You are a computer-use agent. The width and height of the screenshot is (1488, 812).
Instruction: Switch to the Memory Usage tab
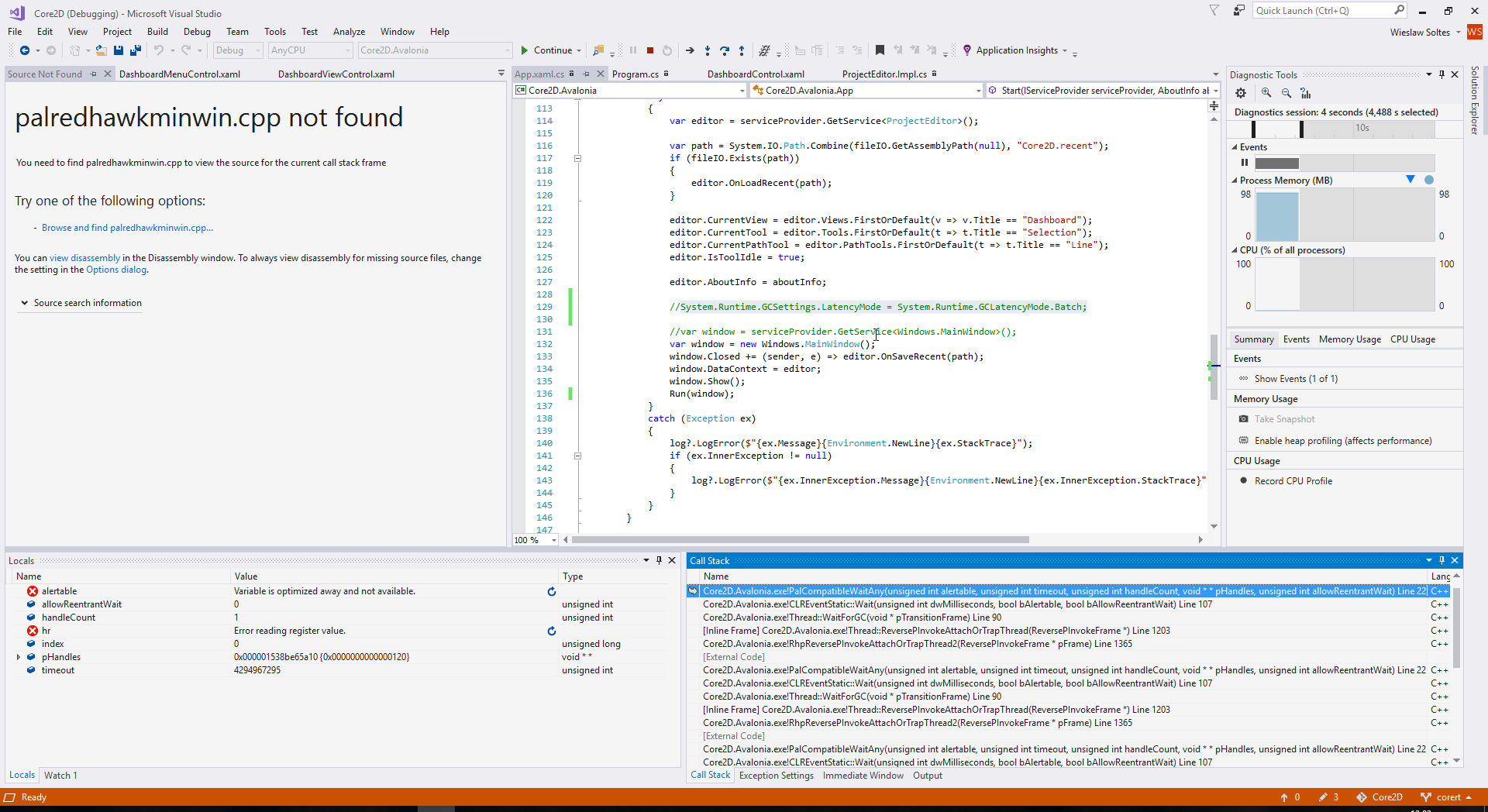pyautogui.click(x=1349, y=339)
